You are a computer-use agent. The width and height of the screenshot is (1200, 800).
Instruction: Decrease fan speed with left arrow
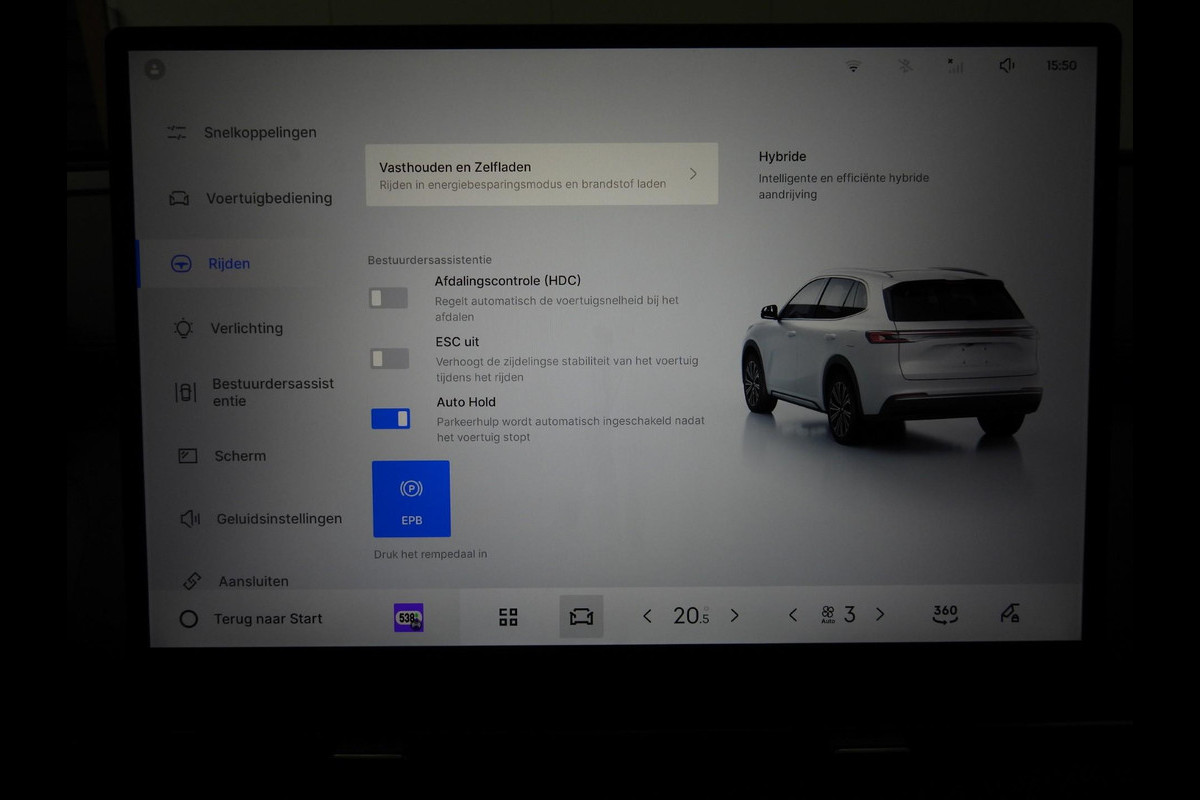point(793,615)
